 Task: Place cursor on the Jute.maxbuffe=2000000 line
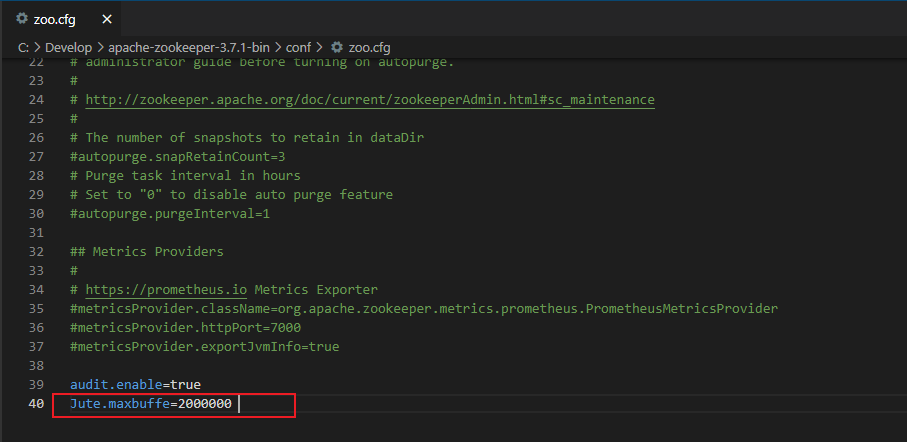pyautogui.click(x=152, y=404)
